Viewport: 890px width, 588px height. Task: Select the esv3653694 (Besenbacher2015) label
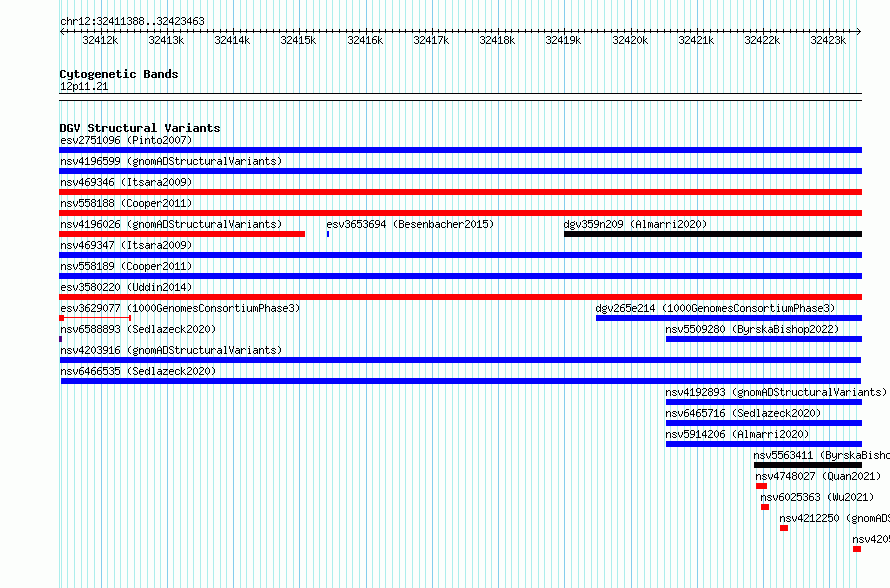point(410,224)
